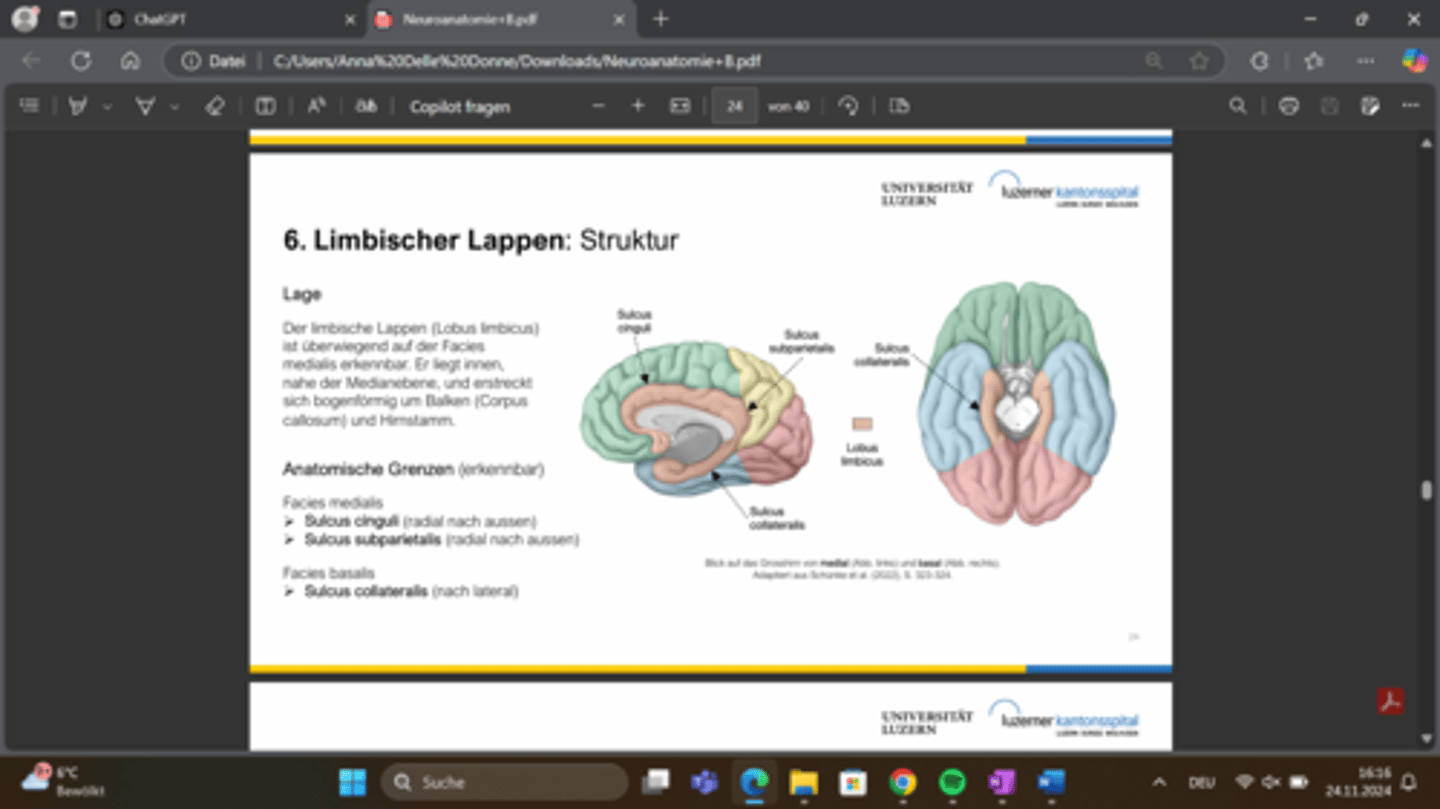1440x809 pixels.
Task: Add this page to favorites star
Action: coord(1199,61)
